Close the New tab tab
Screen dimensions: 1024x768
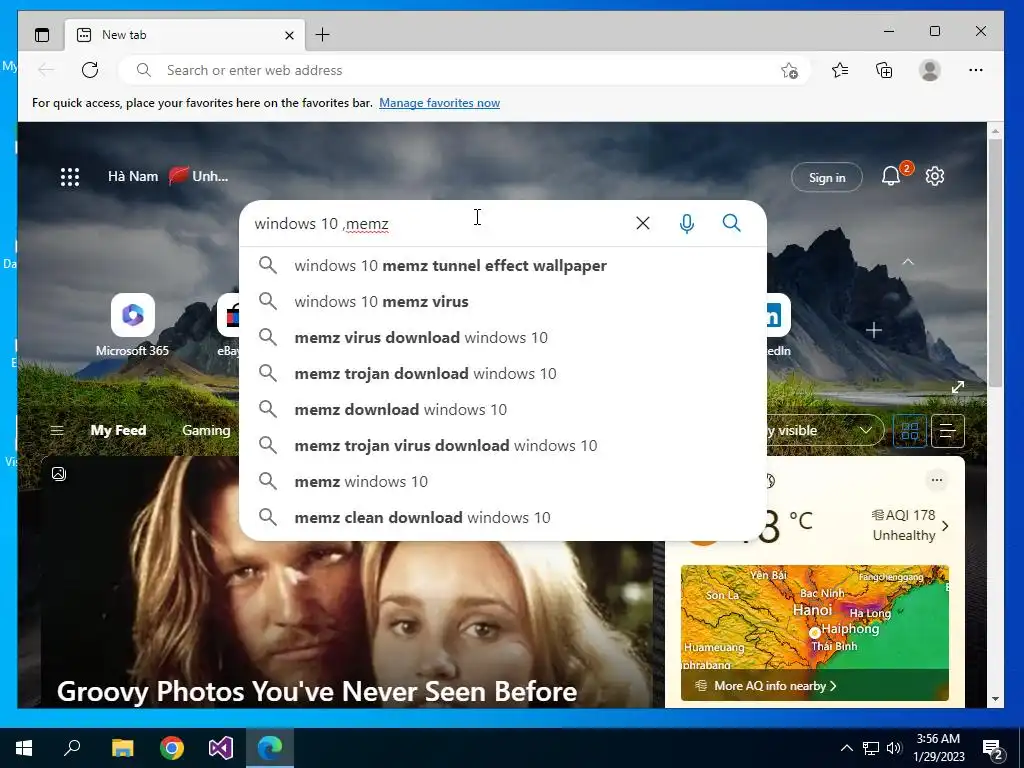pos(289,35)
